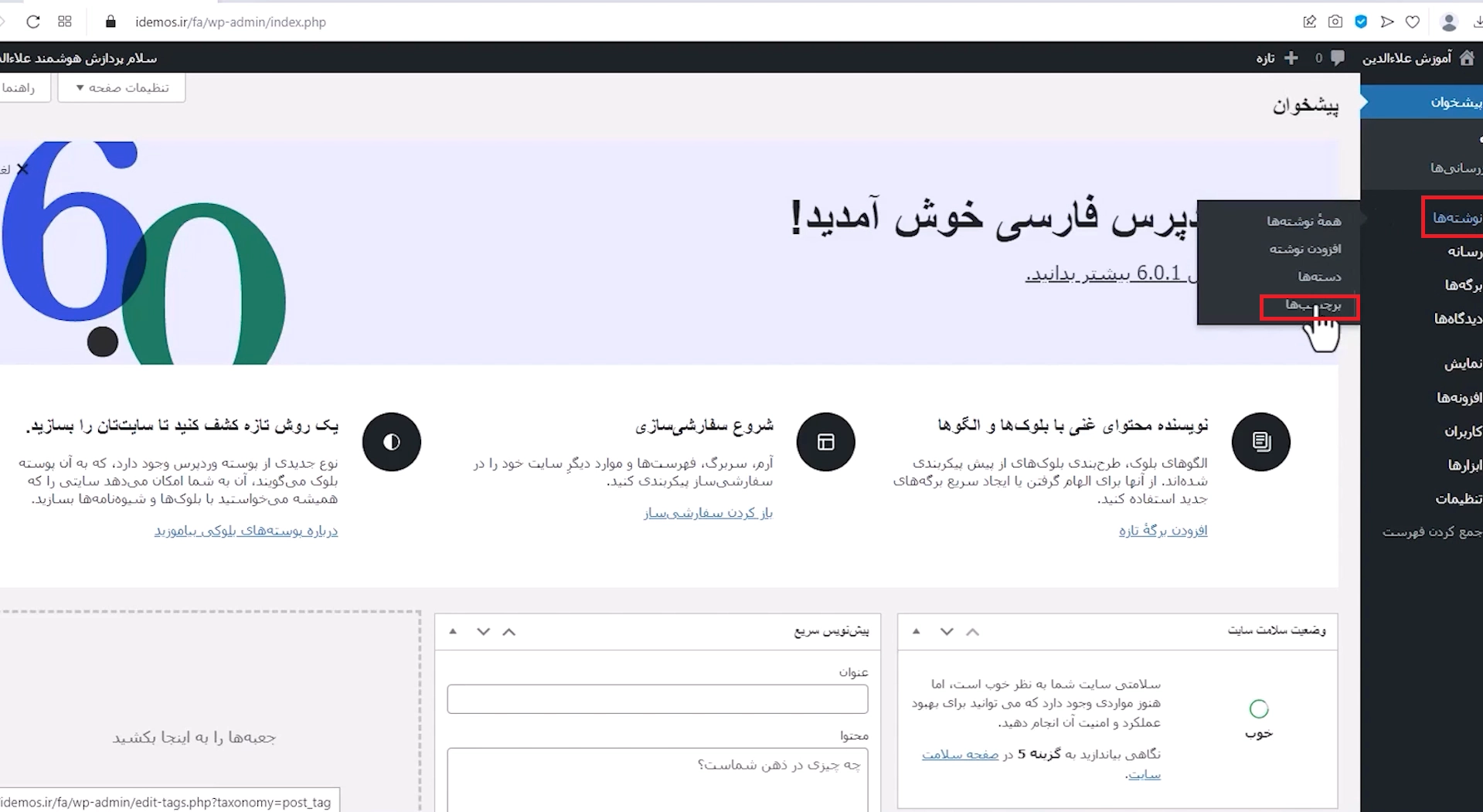1483x812 pixels.
Task: Open the comments bubble icon in the admin bar
Action: tap(1338, 58)
